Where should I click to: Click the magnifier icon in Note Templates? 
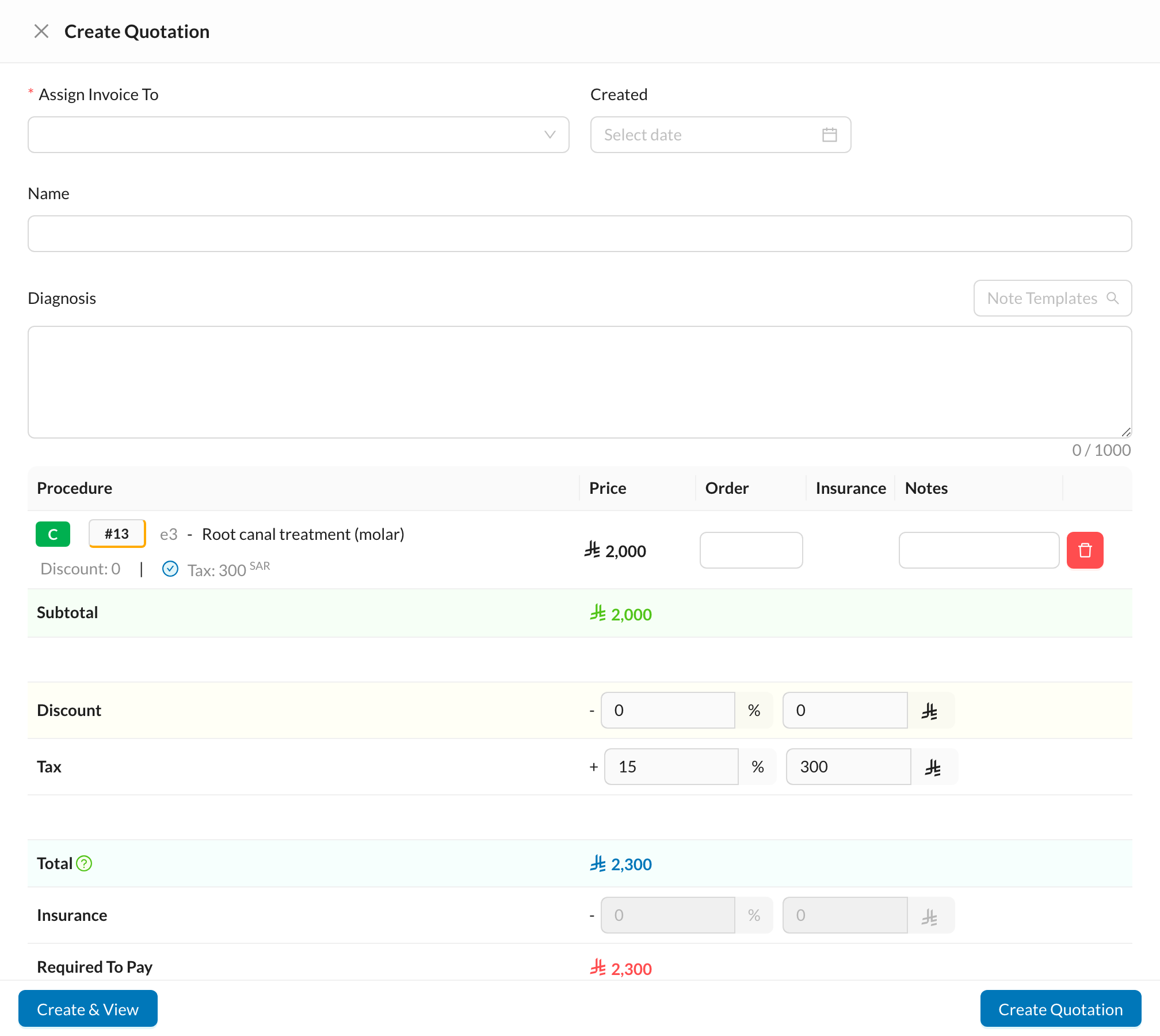coord(1113,298)
